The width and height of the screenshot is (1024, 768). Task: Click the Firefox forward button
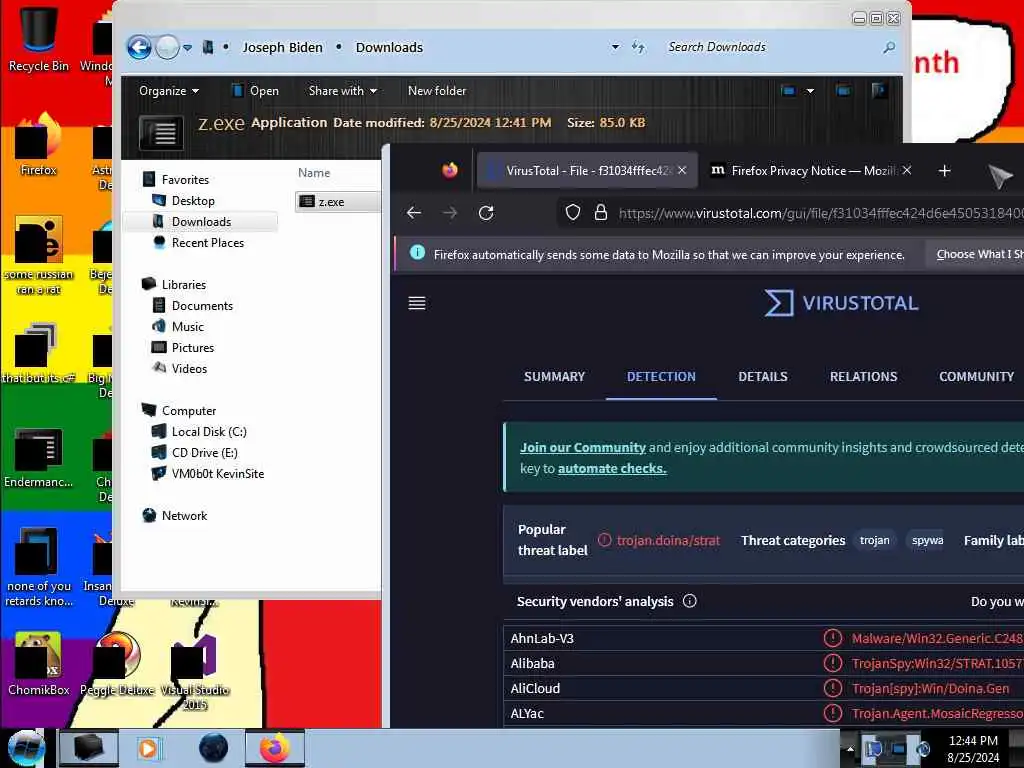[x=450, y=213]
